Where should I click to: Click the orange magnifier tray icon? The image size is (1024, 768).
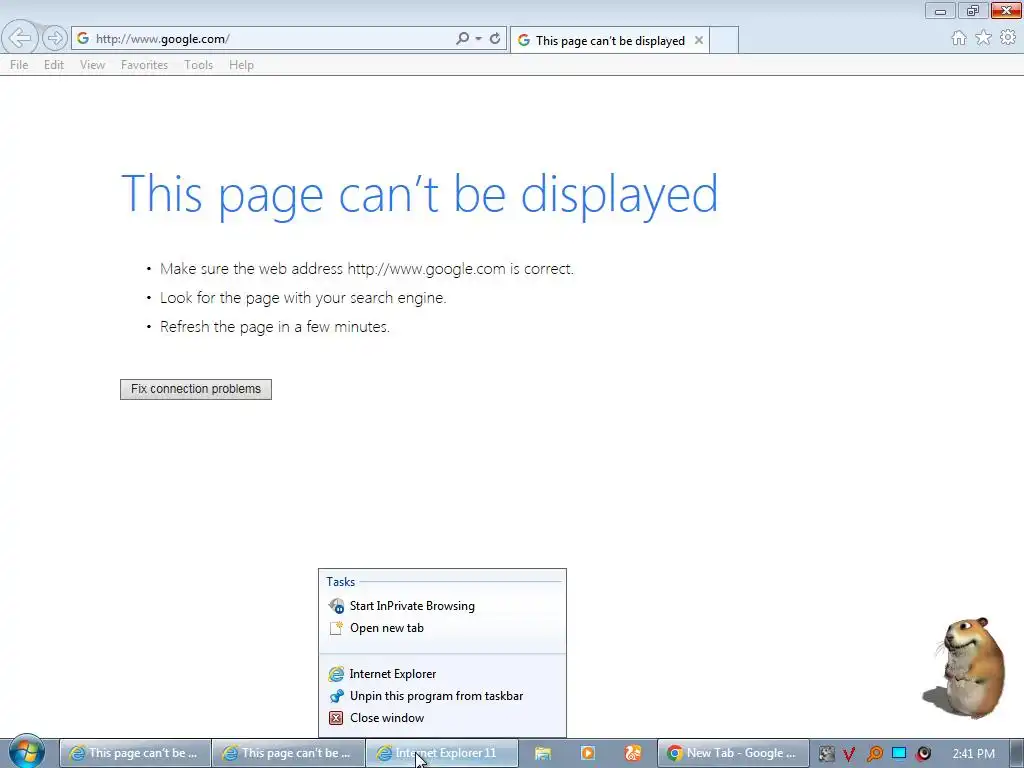coord(874,754)
